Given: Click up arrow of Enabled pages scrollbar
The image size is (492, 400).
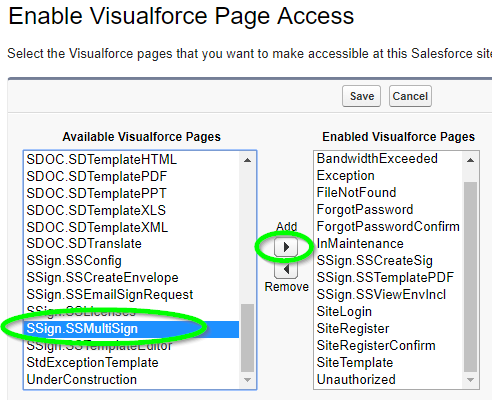Looking at the screenshot, I should [470, 160].
